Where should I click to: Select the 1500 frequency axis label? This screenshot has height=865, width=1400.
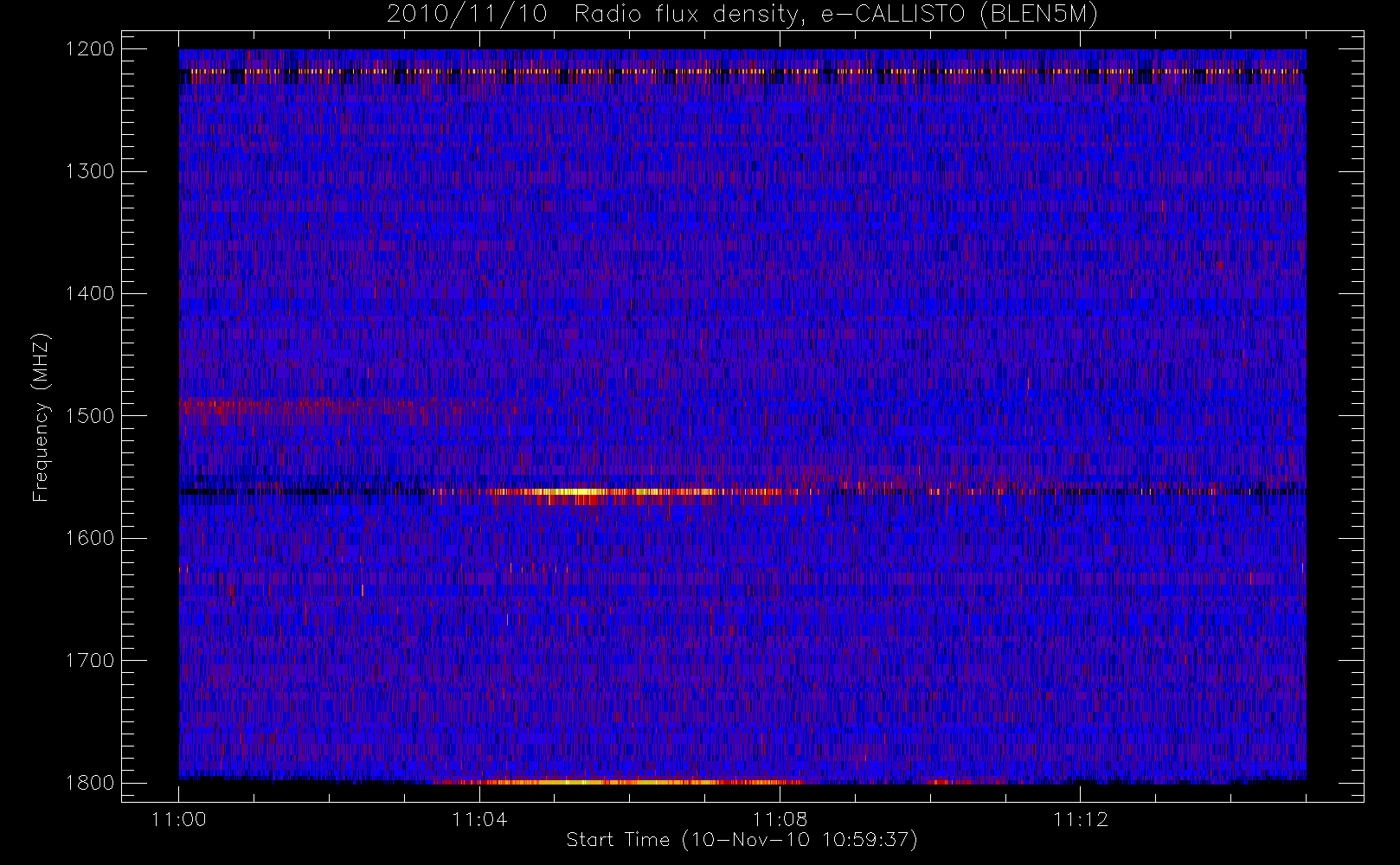90,416
